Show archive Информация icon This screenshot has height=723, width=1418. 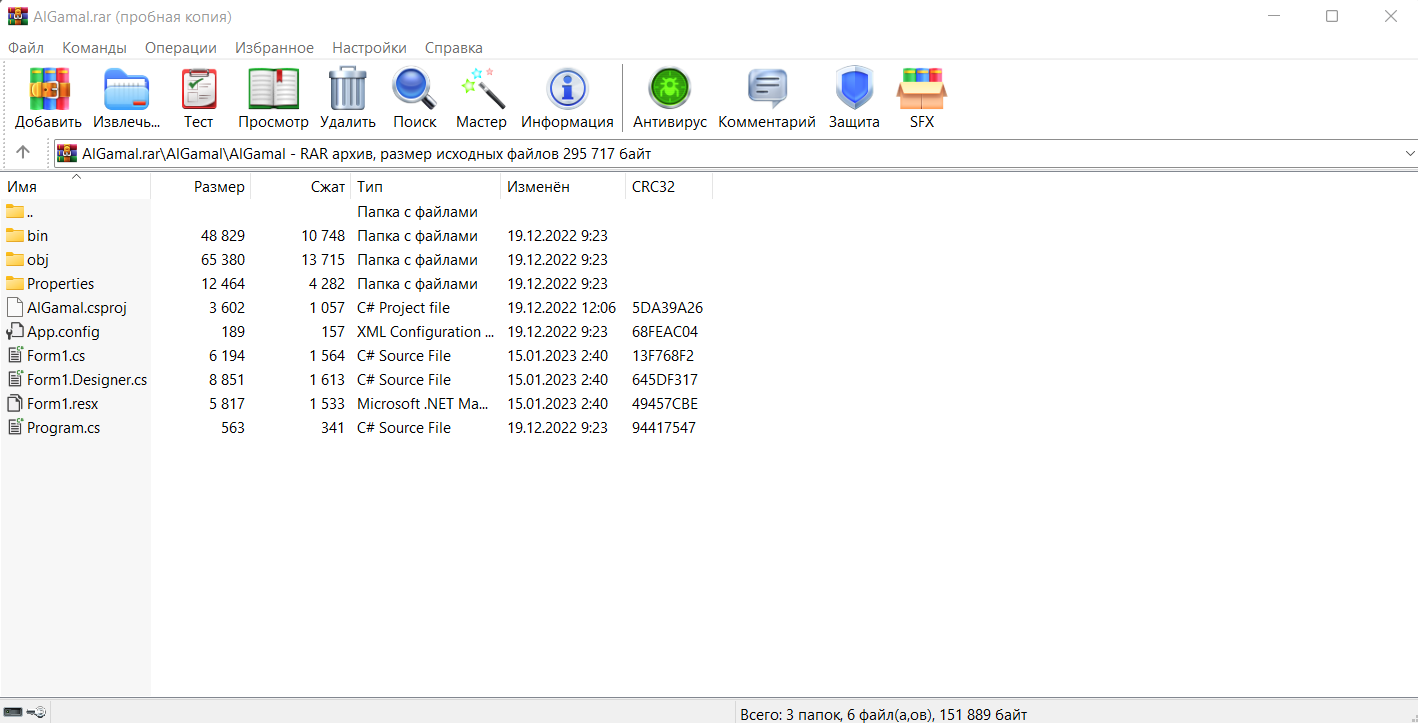point(567,90)
